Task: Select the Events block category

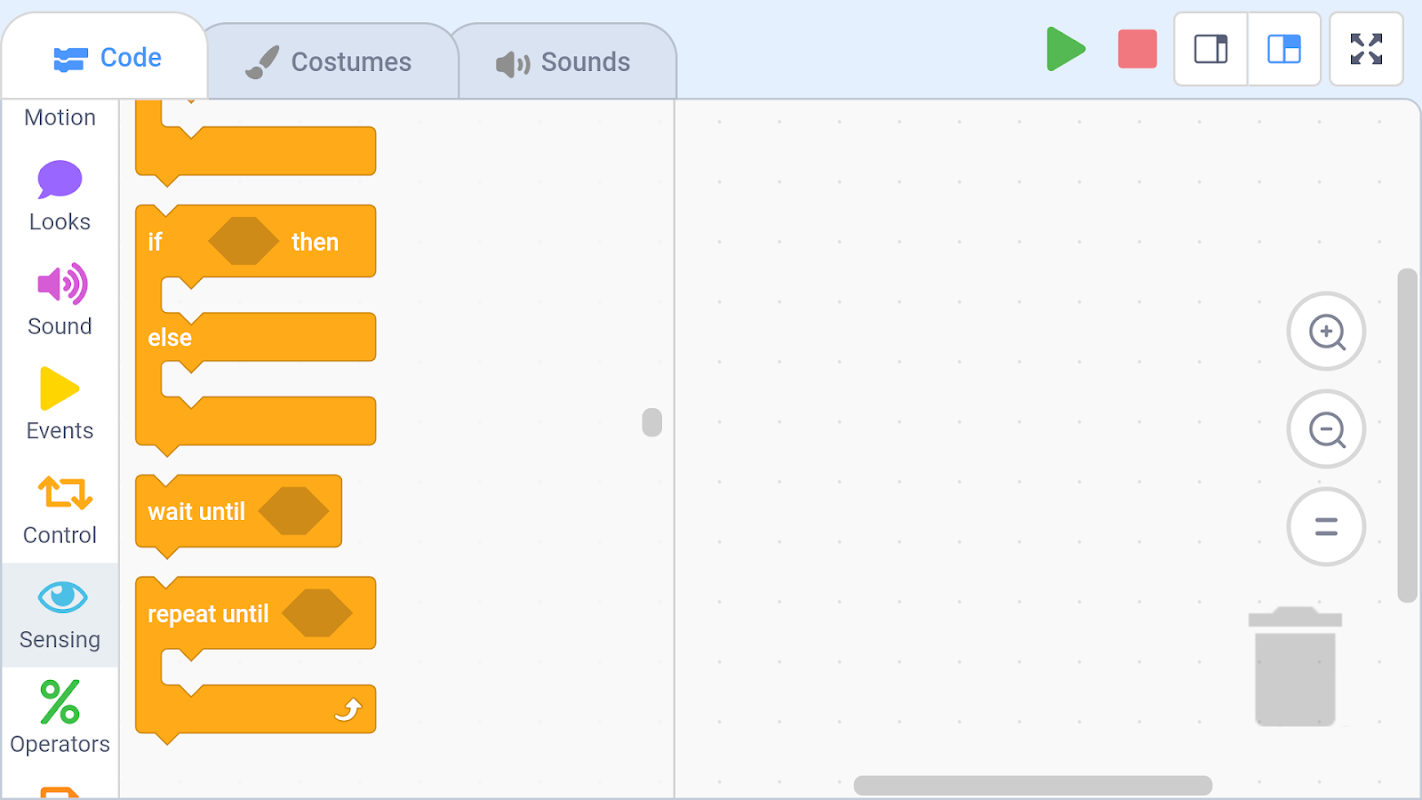Action: (60, 405)
